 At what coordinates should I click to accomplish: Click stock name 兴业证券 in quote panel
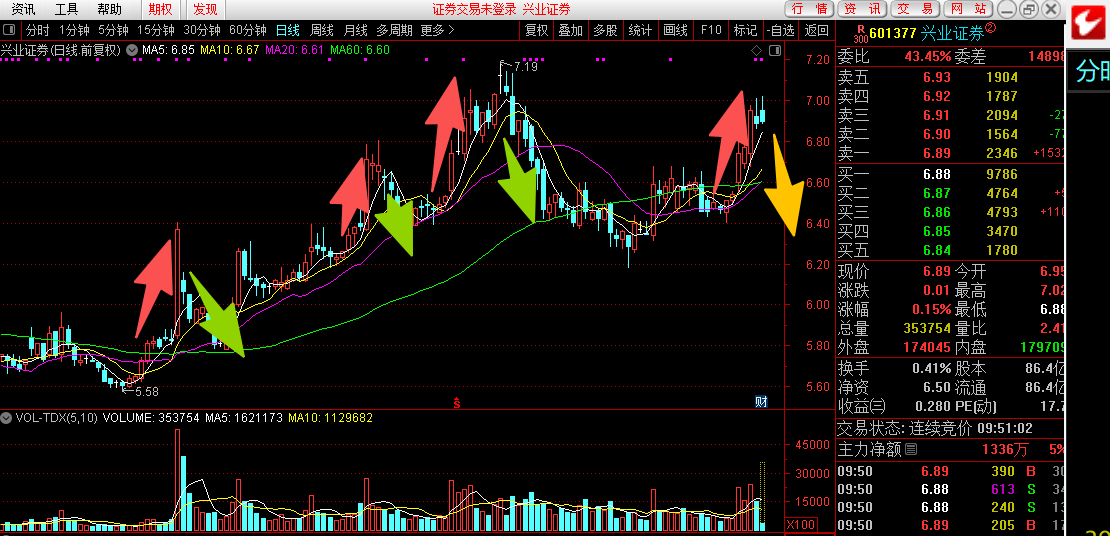[952, 33]
